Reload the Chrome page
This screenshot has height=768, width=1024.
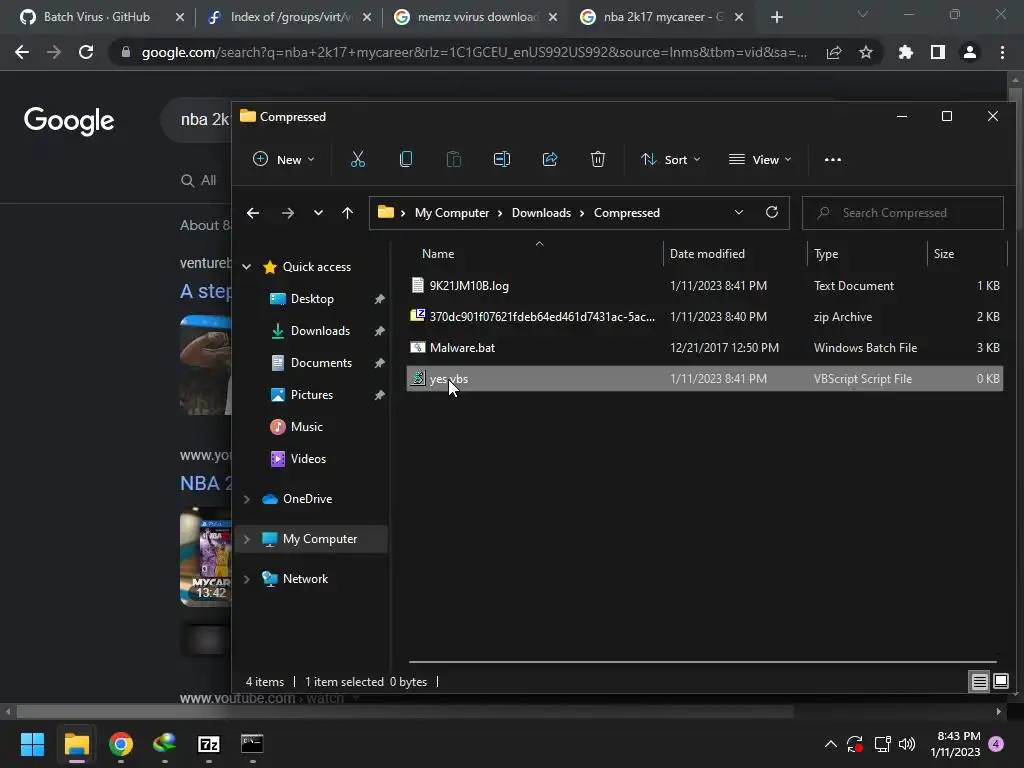tap(86, 52)
